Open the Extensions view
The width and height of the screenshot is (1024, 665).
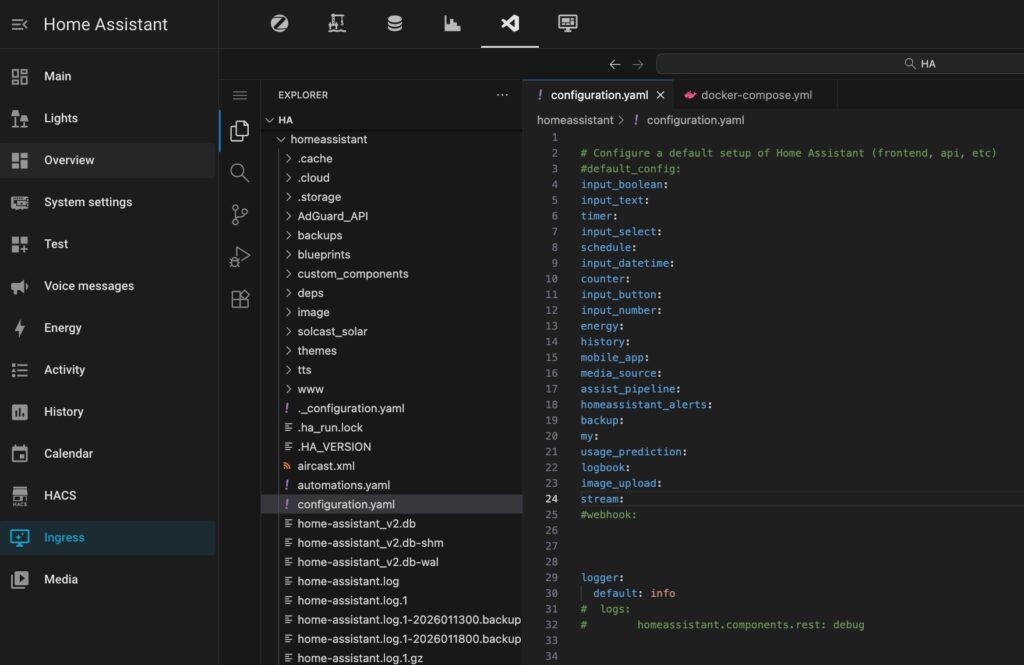(x=240, y=299)
